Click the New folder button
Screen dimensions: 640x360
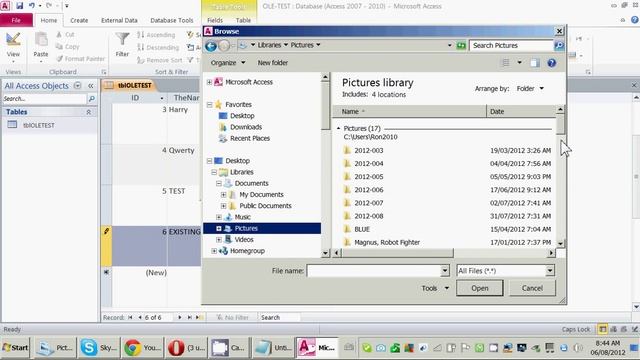(x=273, y=63)
